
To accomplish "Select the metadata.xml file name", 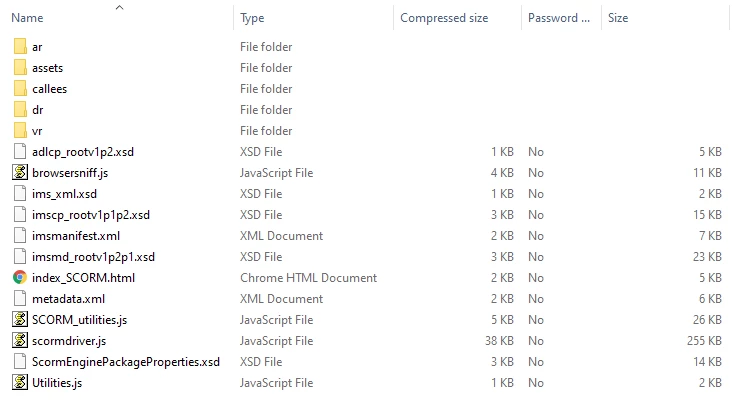I will click(x=68, y=299).
